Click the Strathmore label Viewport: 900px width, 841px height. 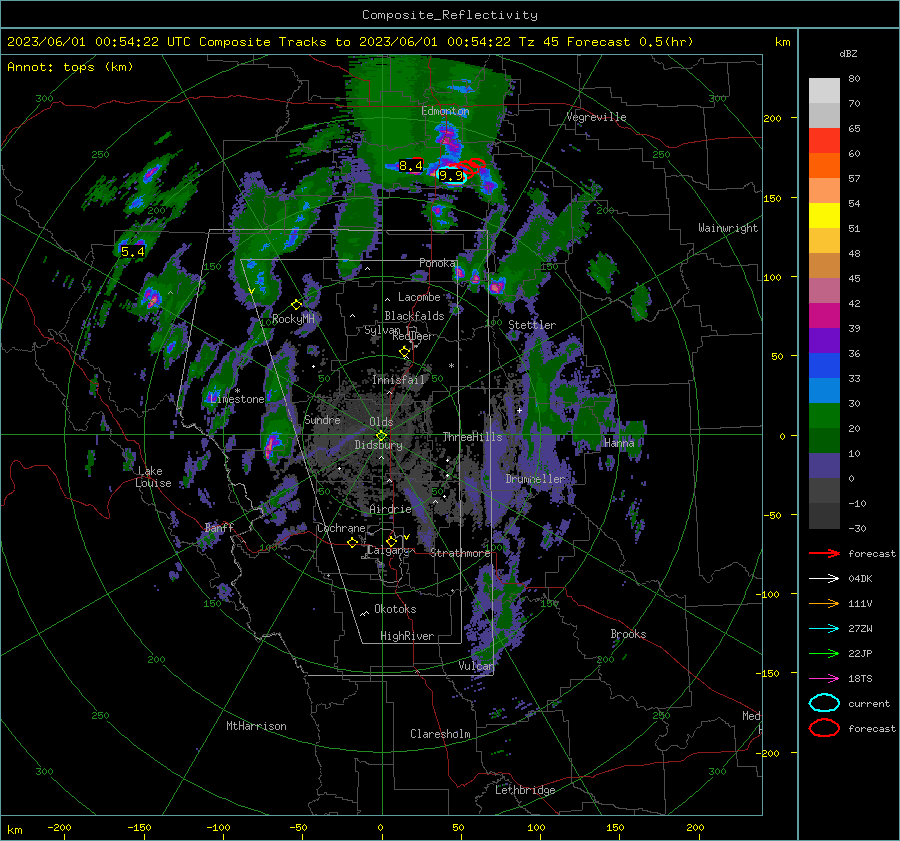[460, 553]
